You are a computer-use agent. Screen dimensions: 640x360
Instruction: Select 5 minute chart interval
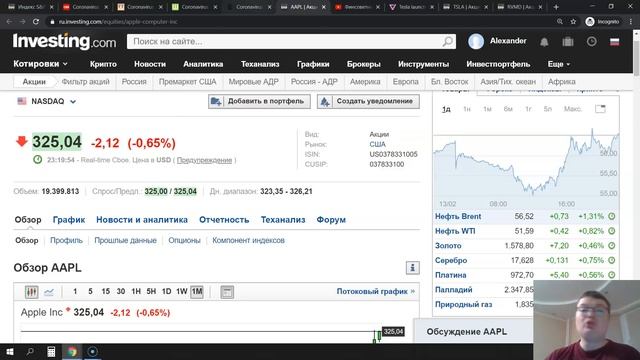(x=90, y=291)
